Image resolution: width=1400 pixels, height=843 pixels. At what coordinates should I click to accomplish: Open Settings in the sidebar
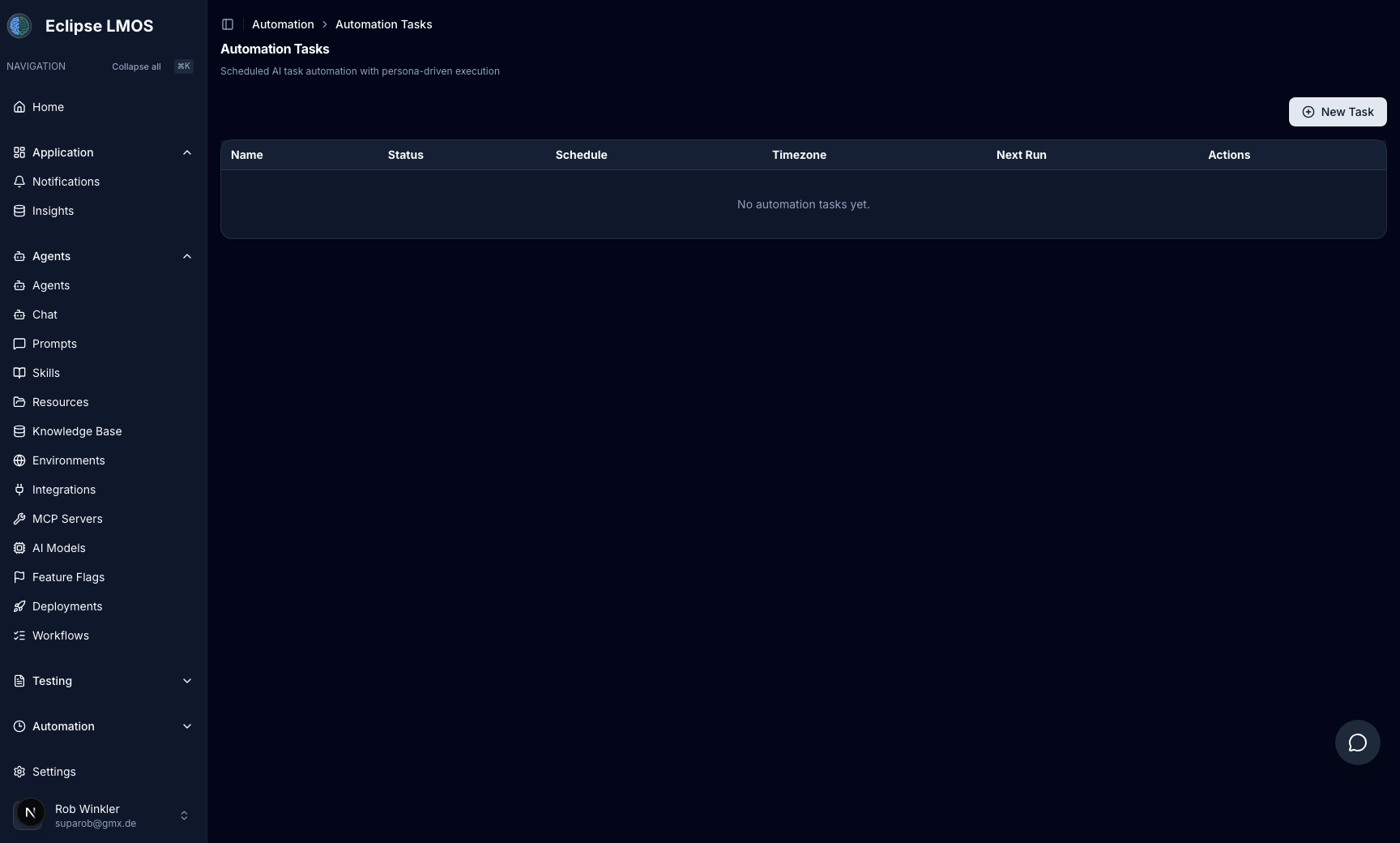click(103, 772)
